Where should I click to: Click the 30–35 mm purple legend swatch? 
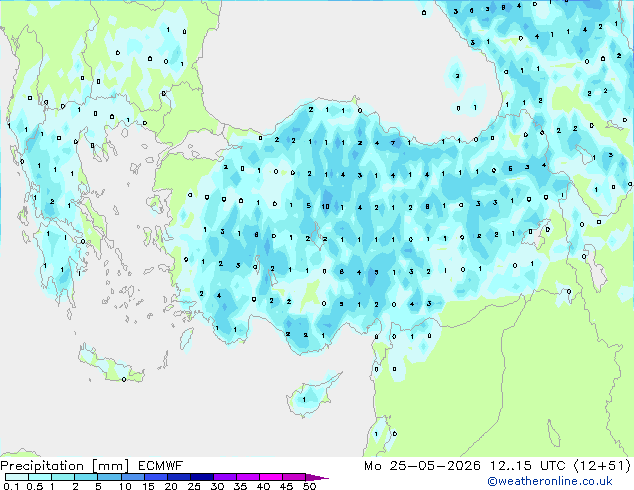point(225,477)
